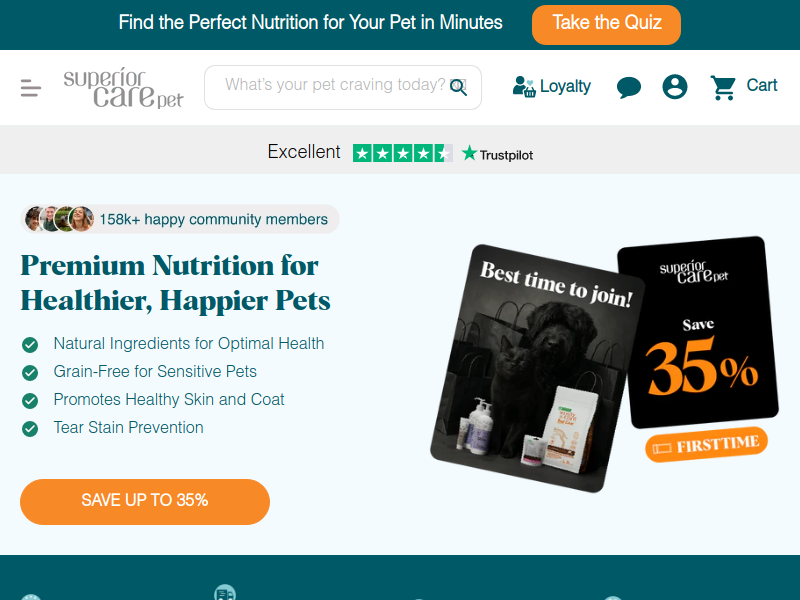Viewport: 800px width, 600px height.
Task: Open the Cart text link
Action: pos(762,85)
